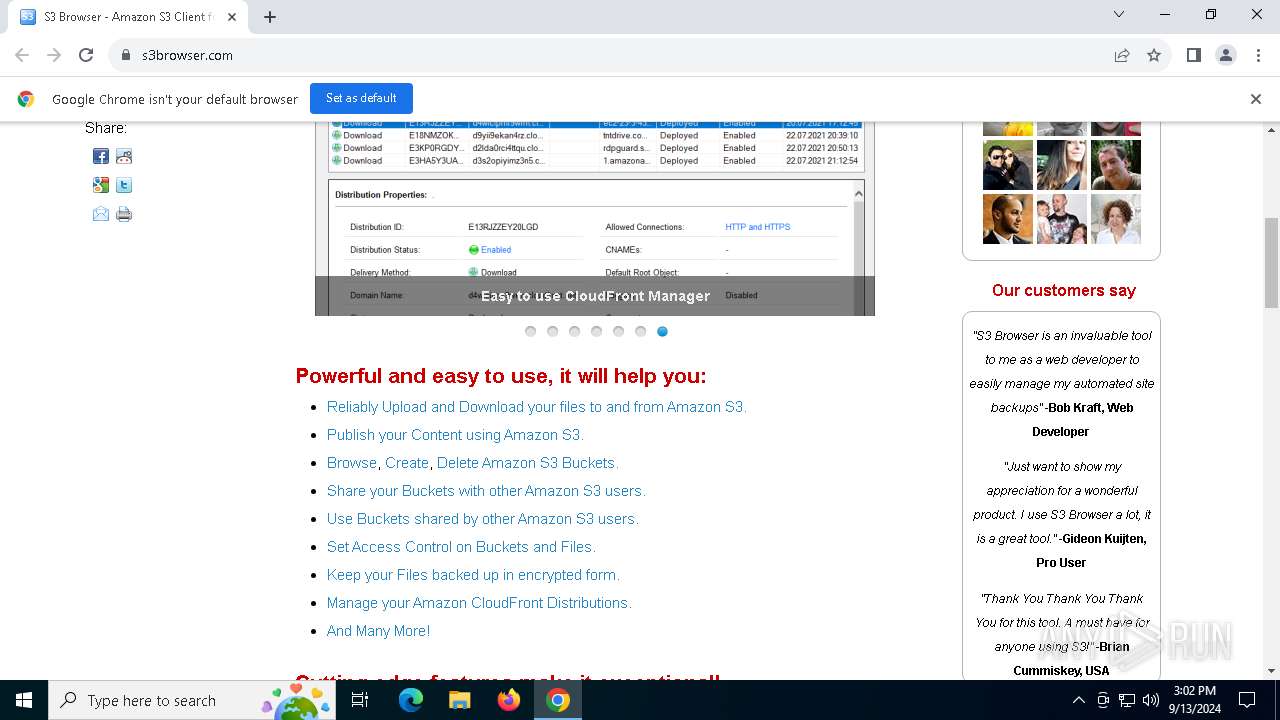Click the taskbar clock showing 3:02 PM

point(1194,700)
